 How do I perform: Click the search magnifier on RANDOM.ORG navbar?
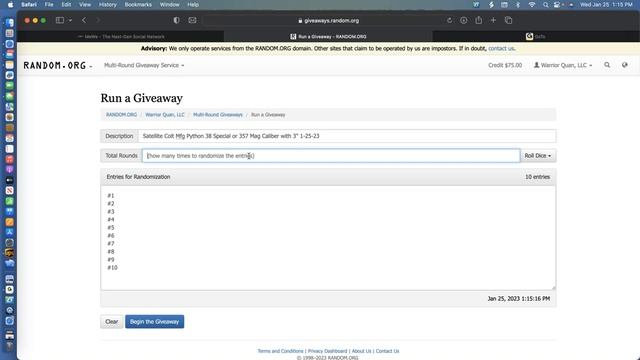click(607, 65)
